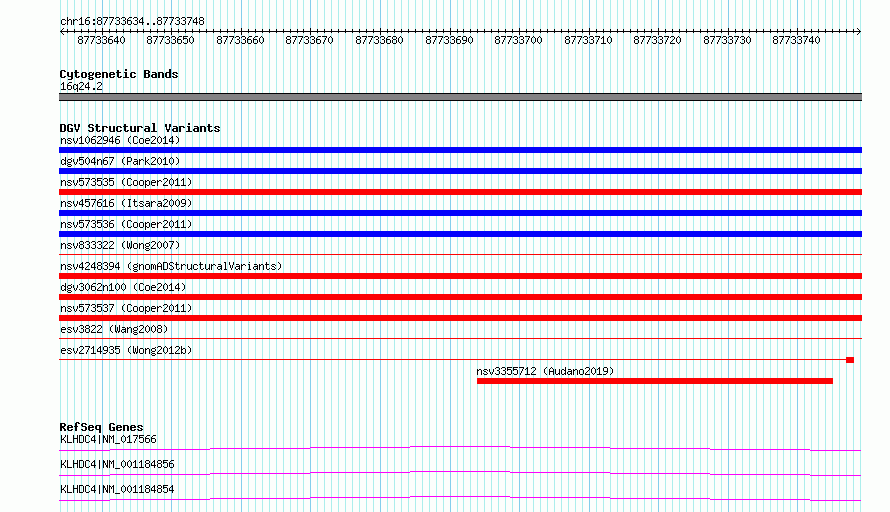
Task: Click ruler position 87733650
Action: coord(170,40)
